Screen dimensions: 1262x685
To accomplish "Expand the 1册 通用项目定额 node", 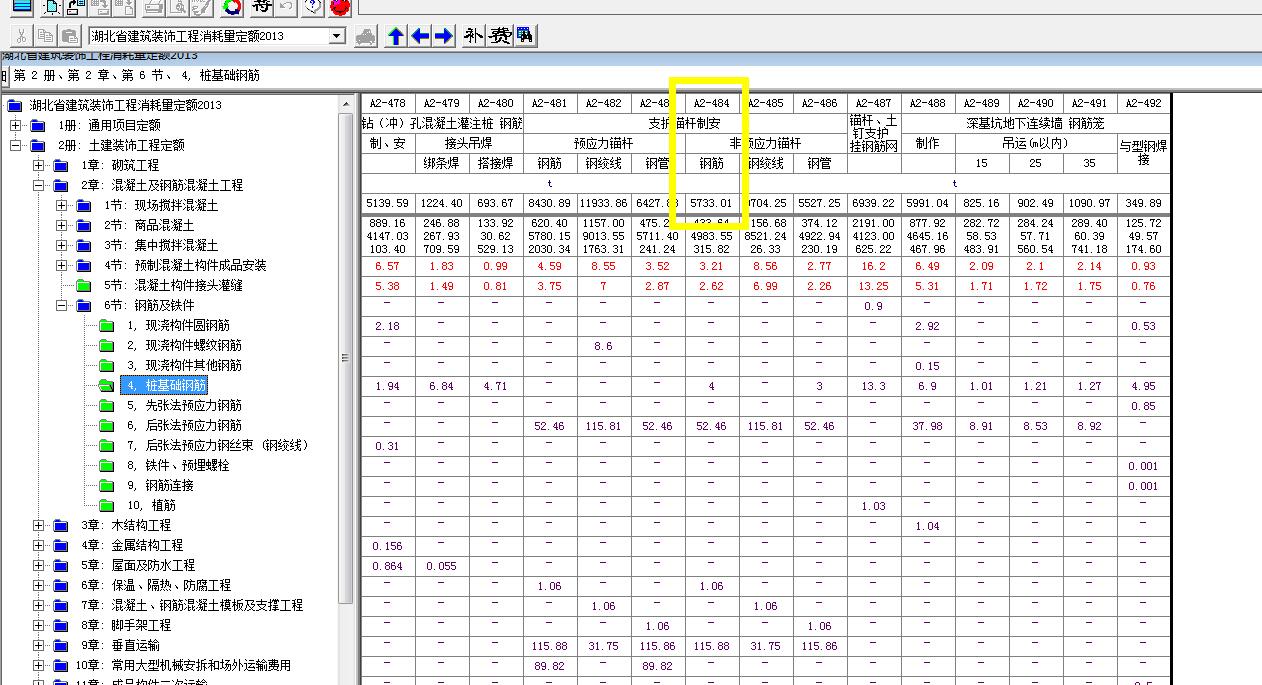I will tap(16, 125).
